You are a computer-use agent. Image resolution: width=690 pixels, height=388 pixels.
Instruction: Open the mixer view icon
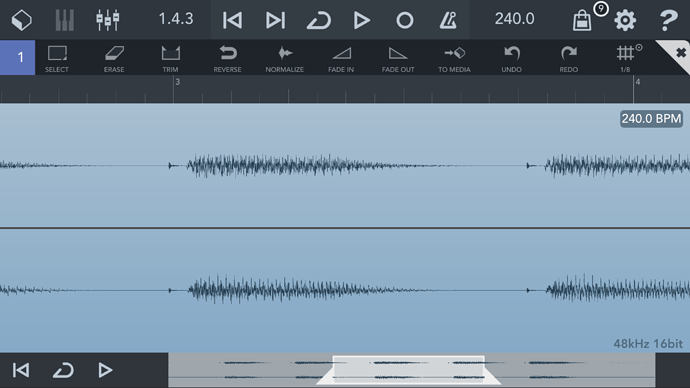[x=108, y=20]
